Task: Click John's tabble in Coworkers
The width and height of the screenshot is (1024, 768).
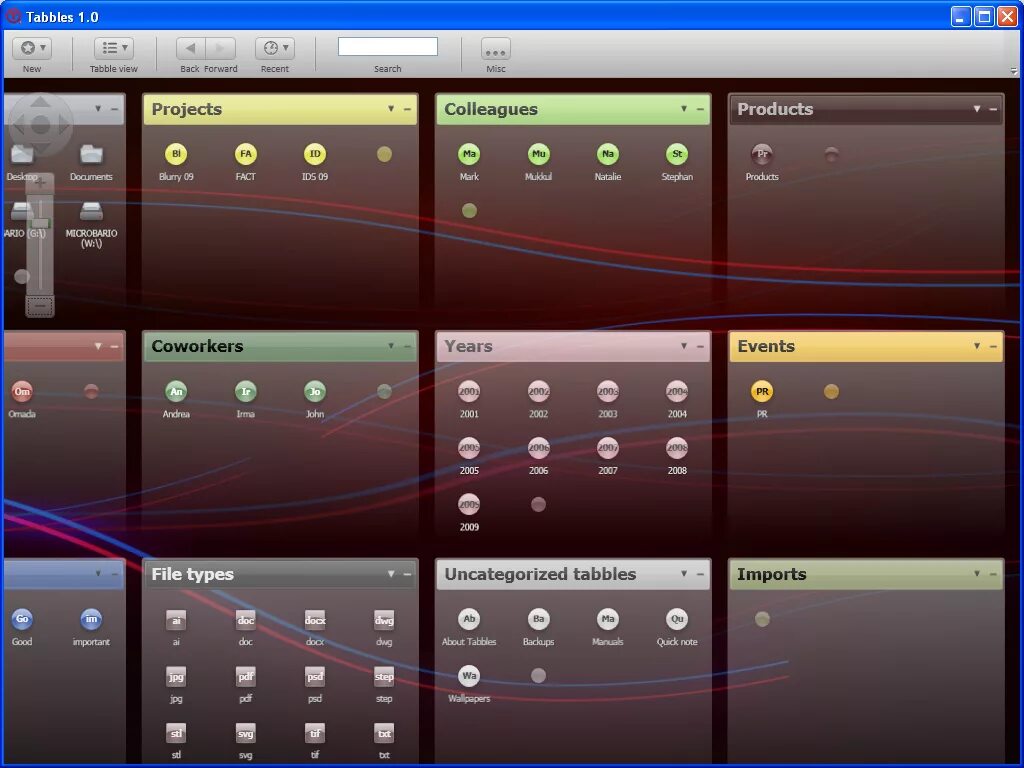Action: (x=315, y=392)
